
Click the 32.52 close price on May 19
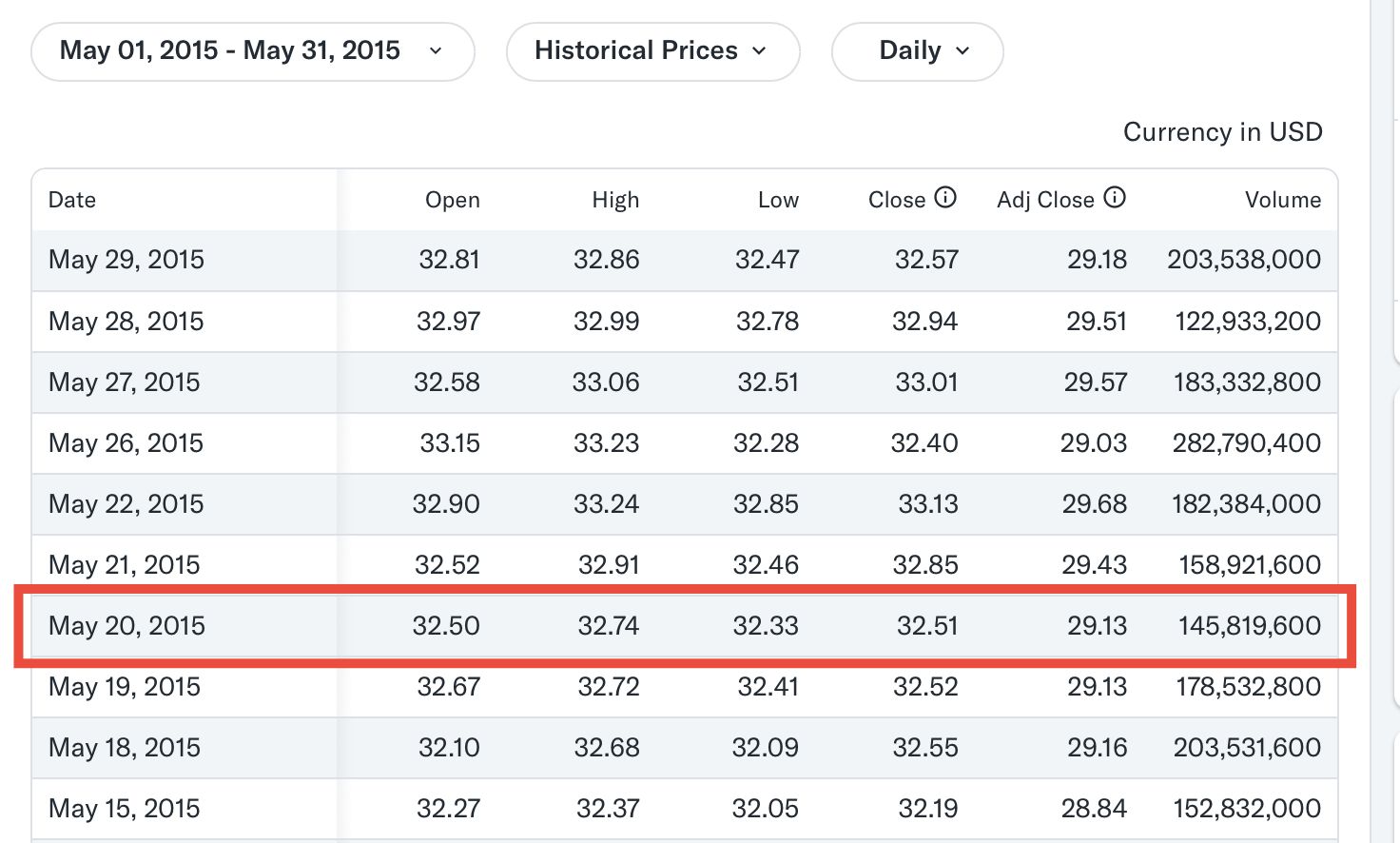925,687
